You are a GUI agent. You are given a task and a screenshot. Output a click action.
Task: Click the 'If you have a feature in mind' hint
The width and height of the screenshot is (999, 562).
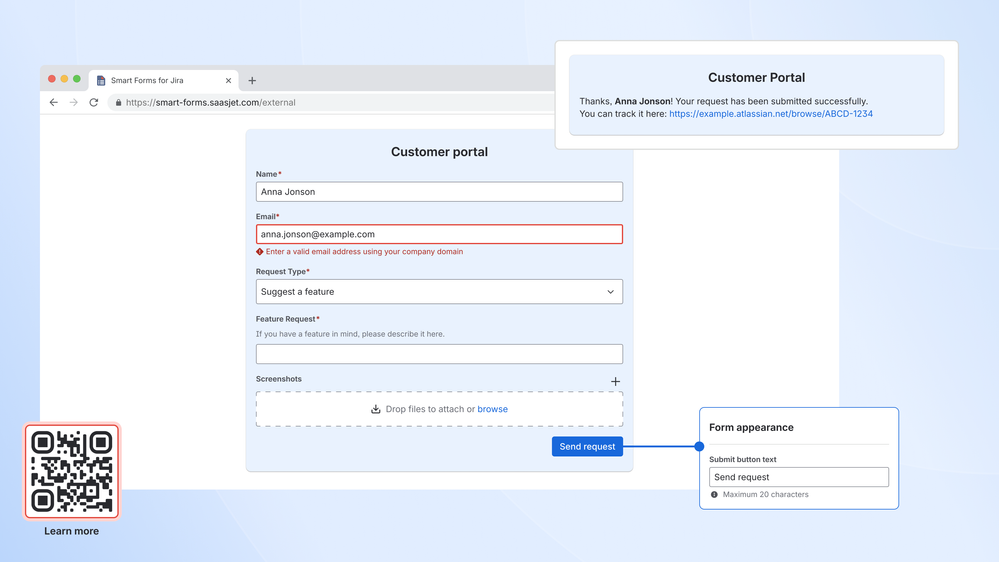(x=350, y=334)
